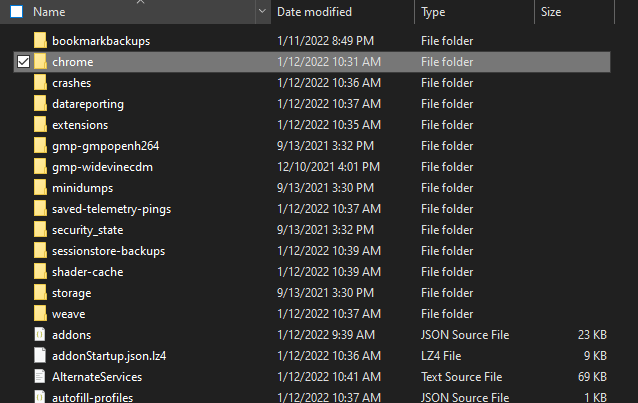Screen dimensions: 638x403
Task: Click the extensions folder icon
Action: coord(40,125)
